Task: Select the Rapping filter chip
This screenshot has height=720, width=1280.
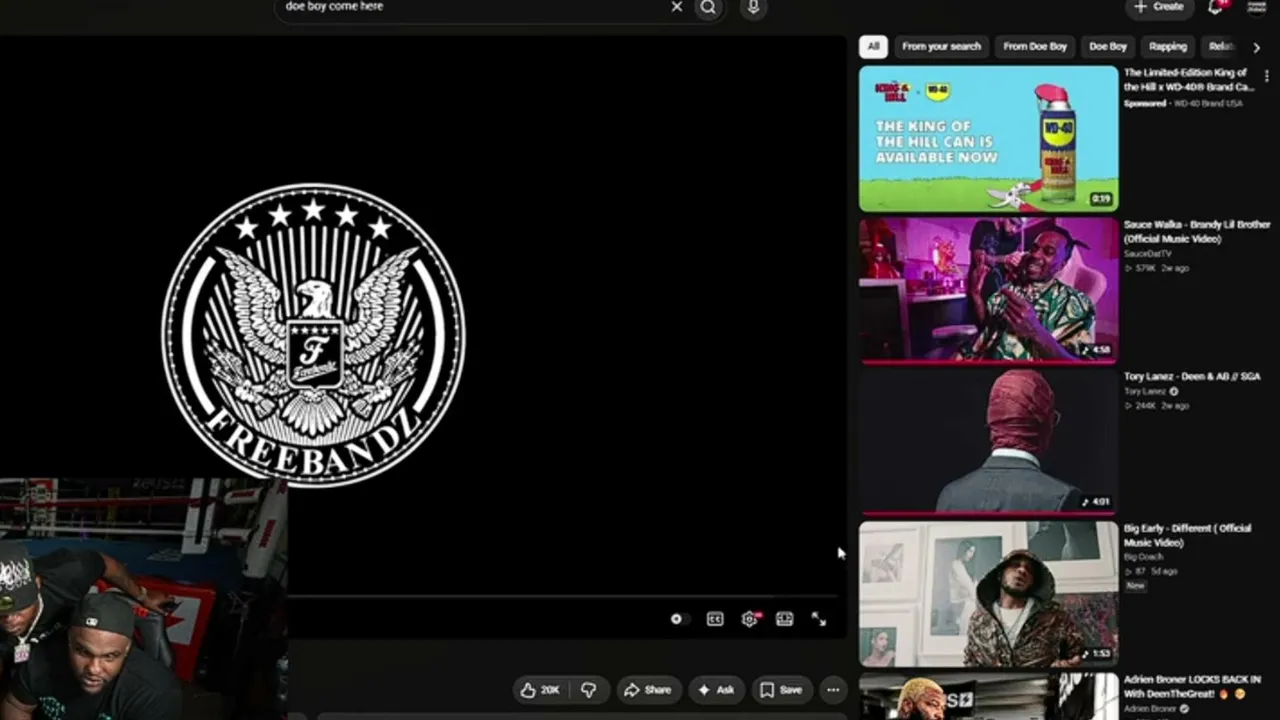Action: (1168, 47)
